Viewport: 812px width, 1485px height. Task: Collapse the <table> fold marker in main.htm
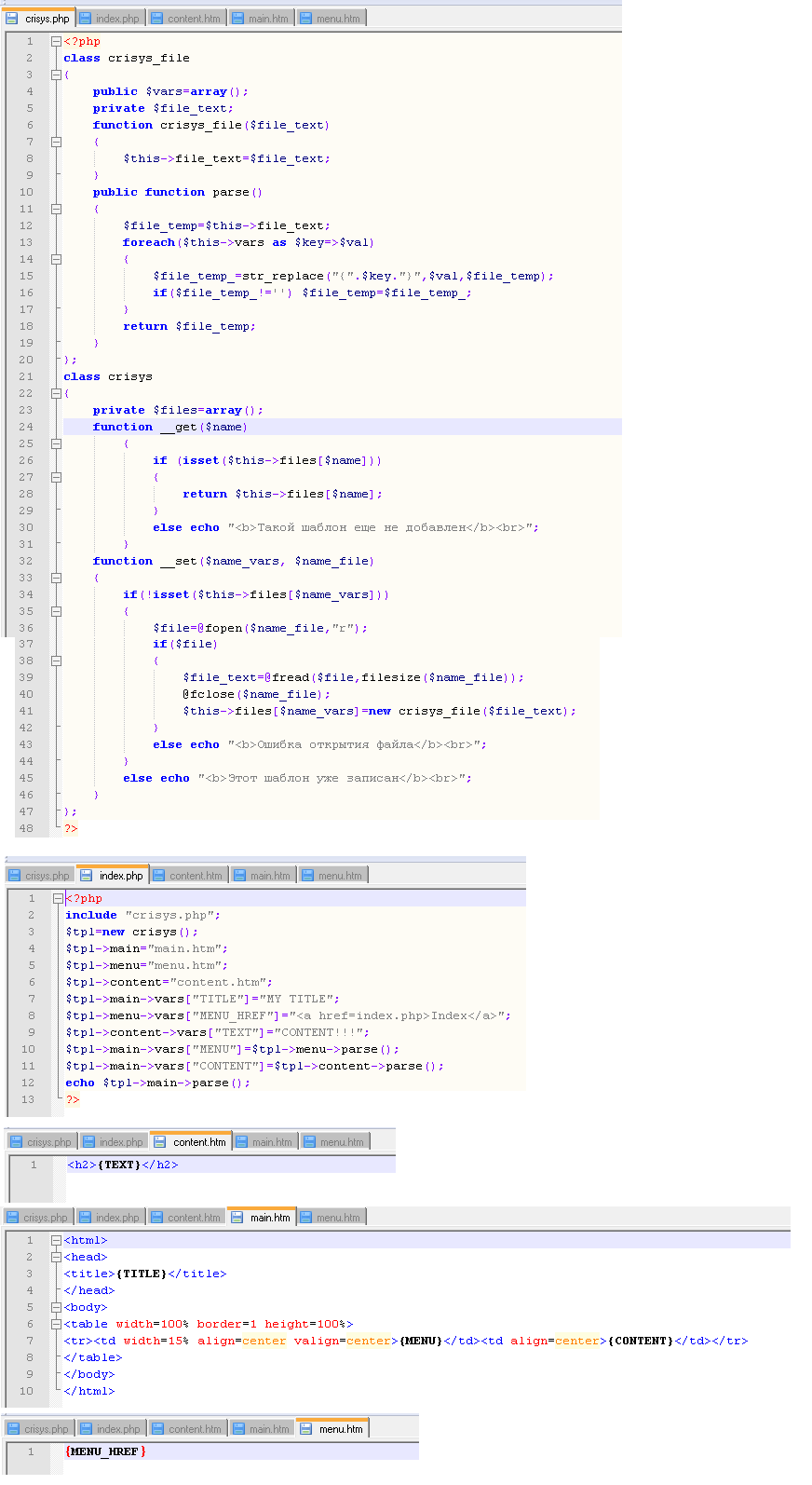(56, 1324)
